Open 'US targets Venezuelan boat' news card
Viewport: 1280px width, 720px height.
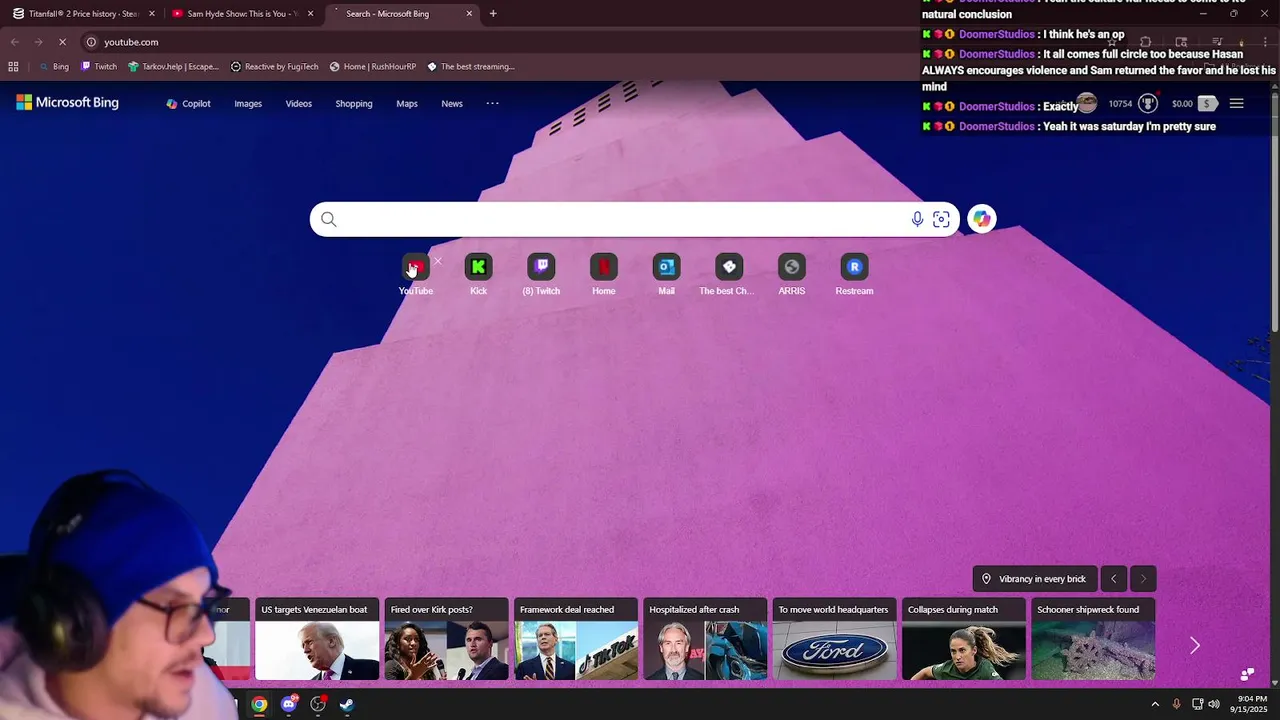pyautogui.click(x=317, y=639)
